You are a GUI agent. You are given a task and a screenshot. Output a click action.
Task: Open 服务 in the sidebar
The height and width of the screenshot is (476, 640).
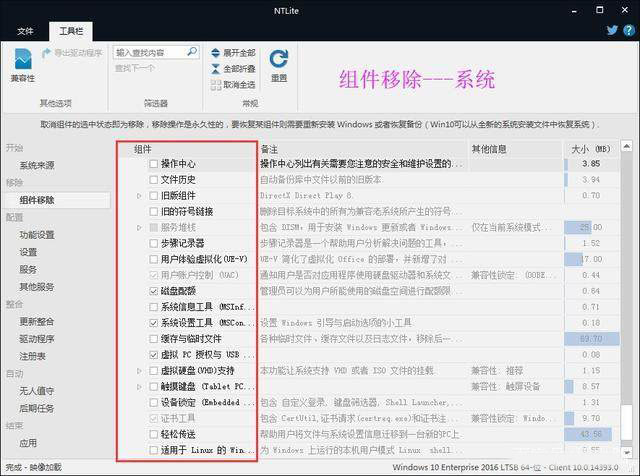(x=28, y=269)
